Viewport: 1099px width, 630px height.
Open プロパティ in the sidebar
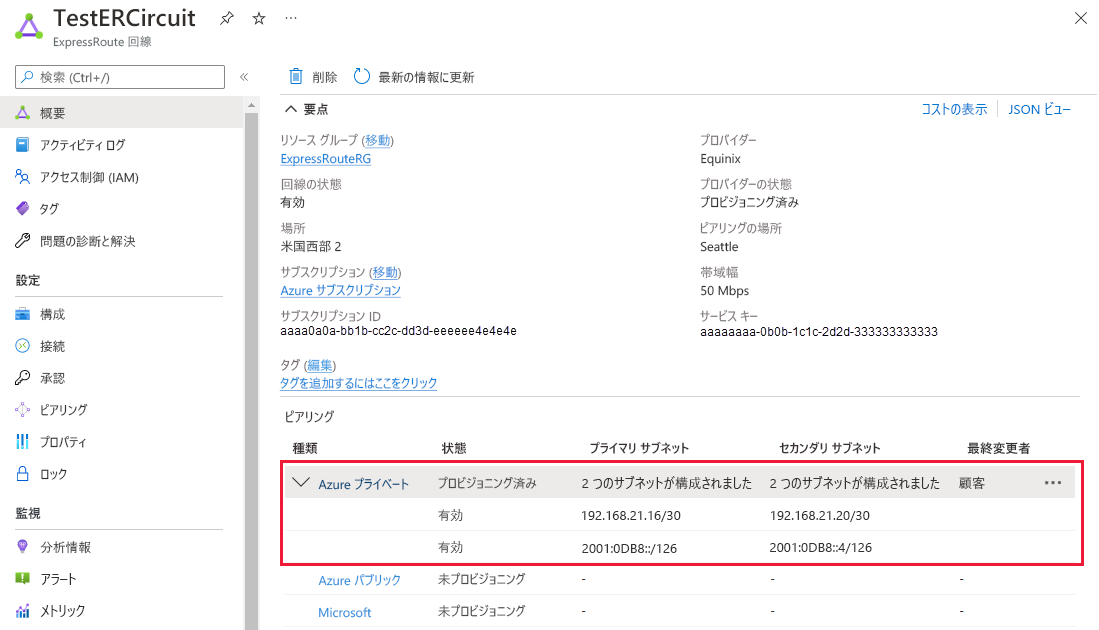click(63, 442)
